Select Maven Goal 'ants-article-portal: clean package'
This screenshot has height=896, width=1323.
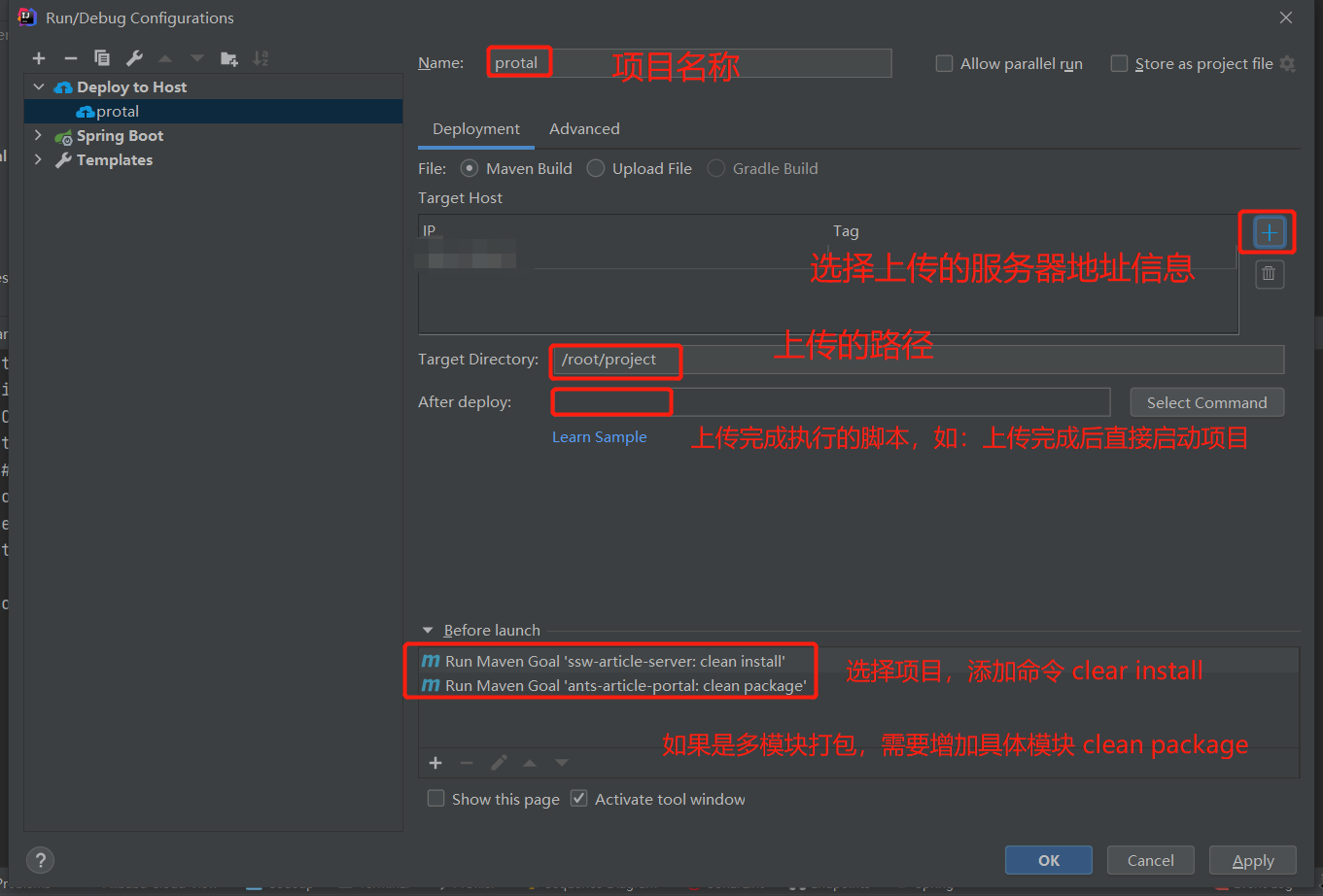(x=859, y=685)
